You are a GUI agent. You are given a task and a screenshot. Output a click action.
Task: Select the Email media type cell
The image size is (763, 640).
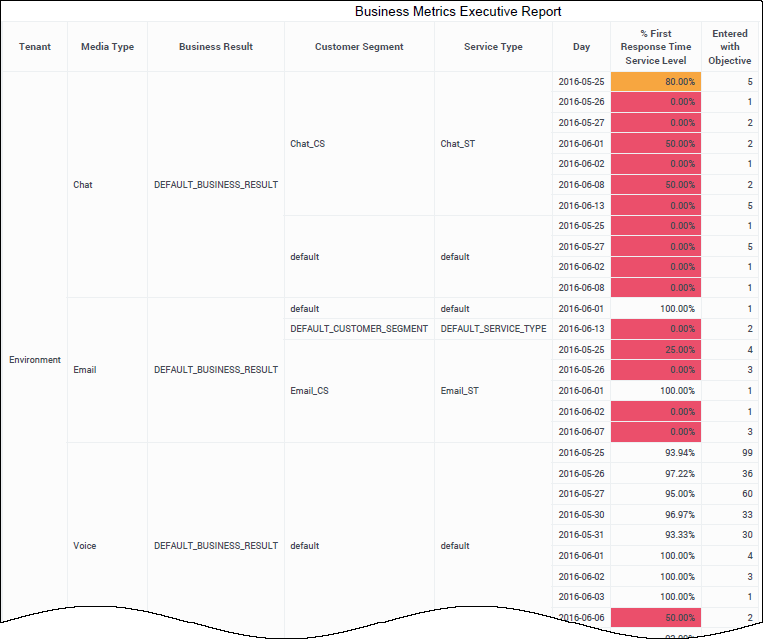[85, 370]
